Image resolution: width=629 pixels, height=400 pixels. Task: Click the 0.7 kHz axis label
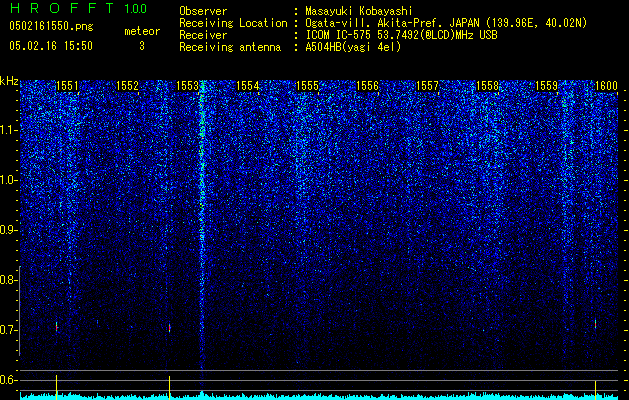pos(8,330)
